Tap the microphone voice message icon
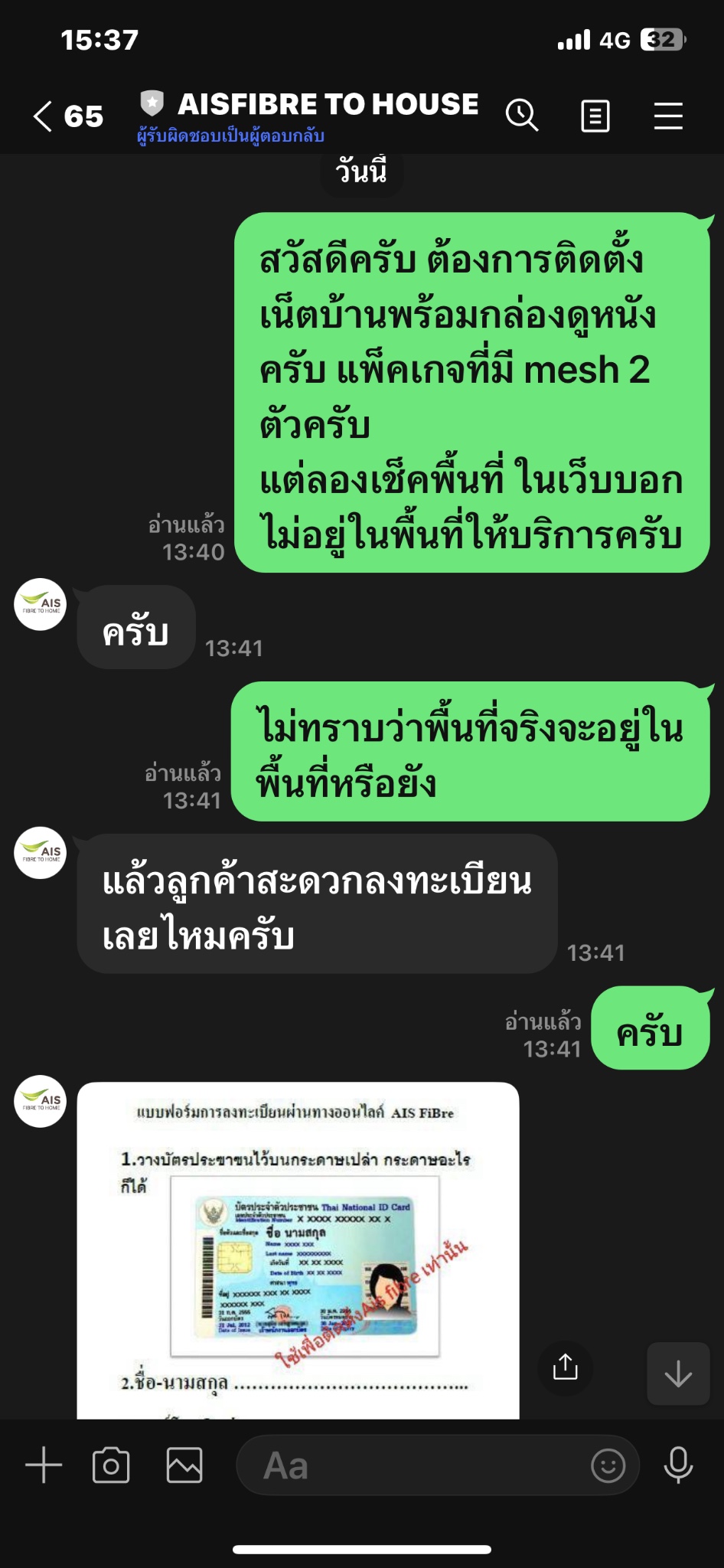The height and width of the screenshot is (1568, 724). 678,1465
